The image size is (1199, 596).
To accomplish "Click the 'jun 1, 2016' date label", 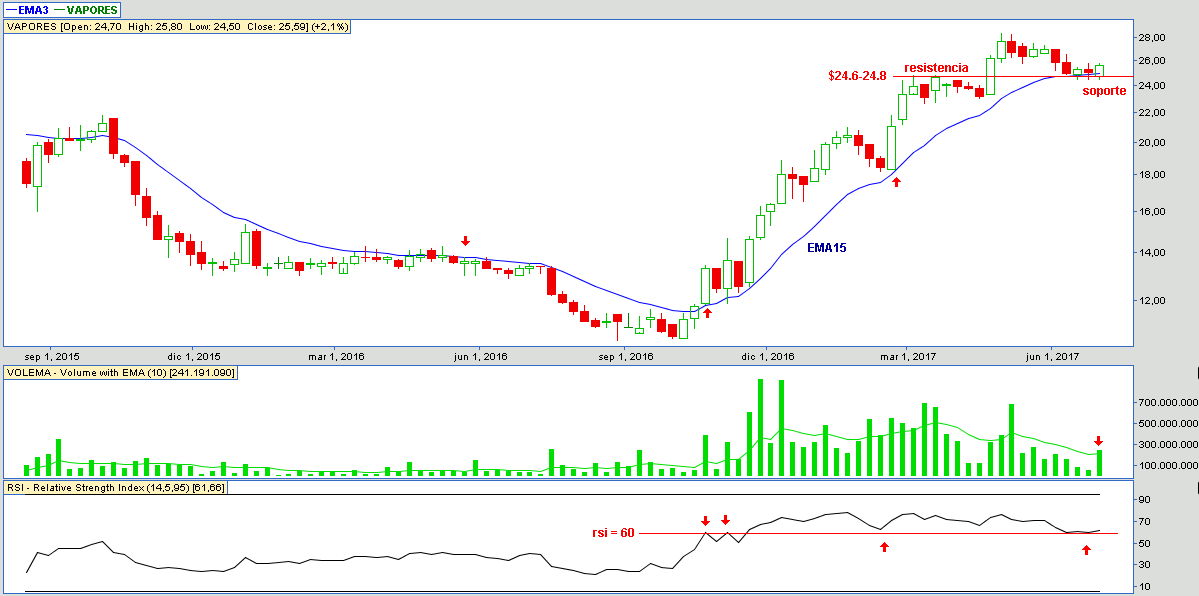I will click(481, 357).
